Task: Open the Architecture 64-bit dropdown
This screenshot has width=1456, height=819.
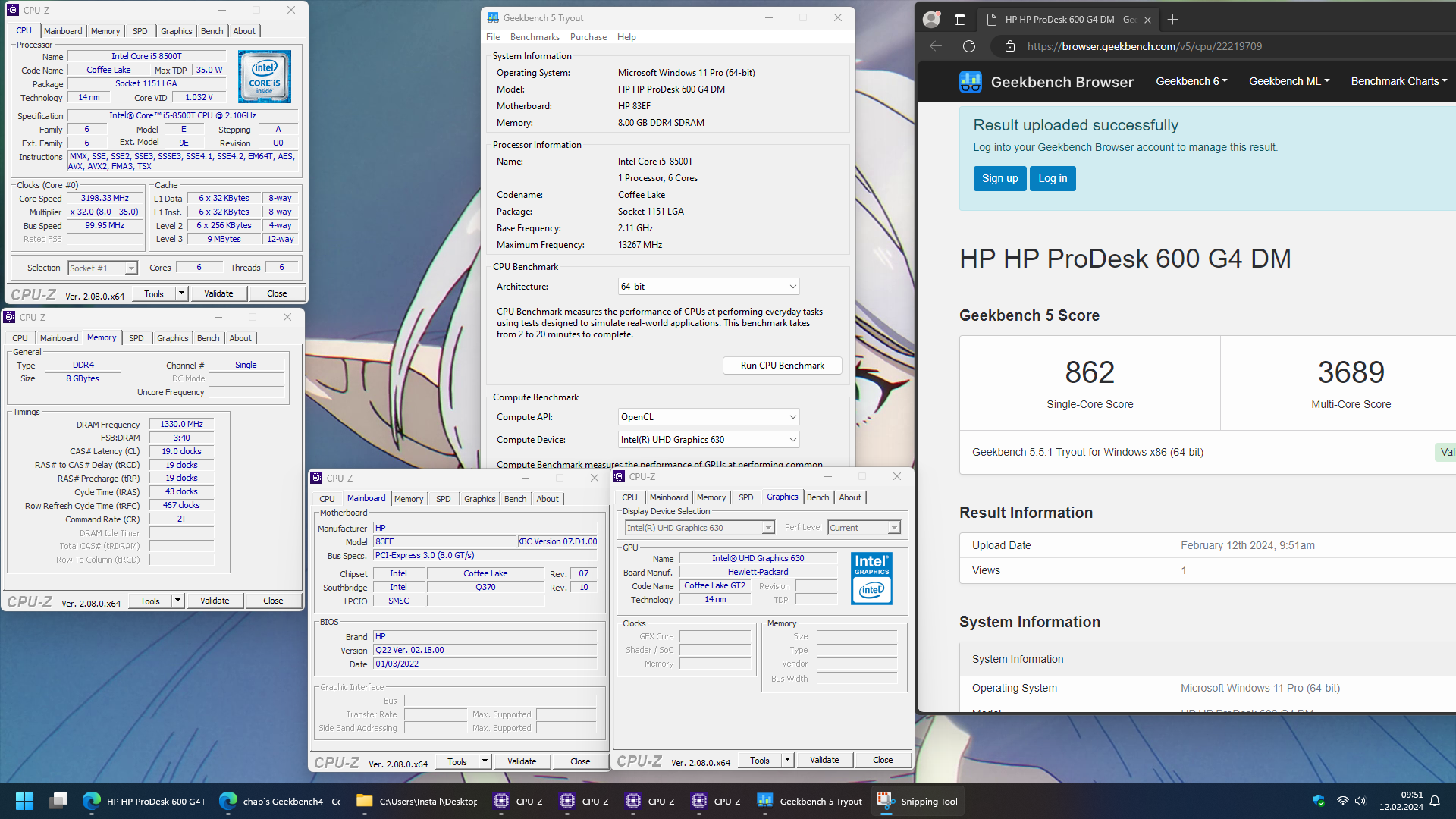Action: pos(709,287)
